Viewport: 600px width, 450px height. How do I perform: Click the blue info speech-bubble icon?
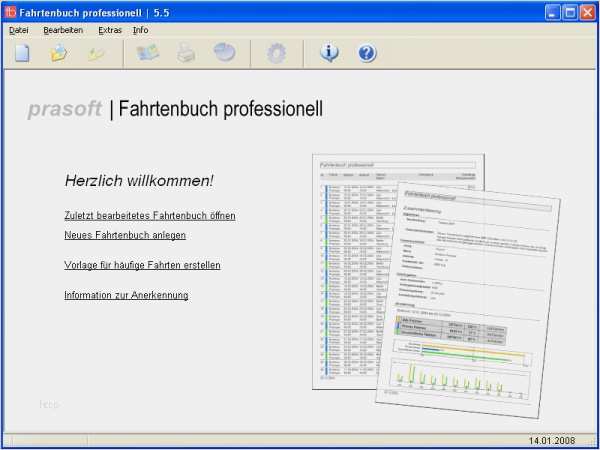click(x=330, y=54)
